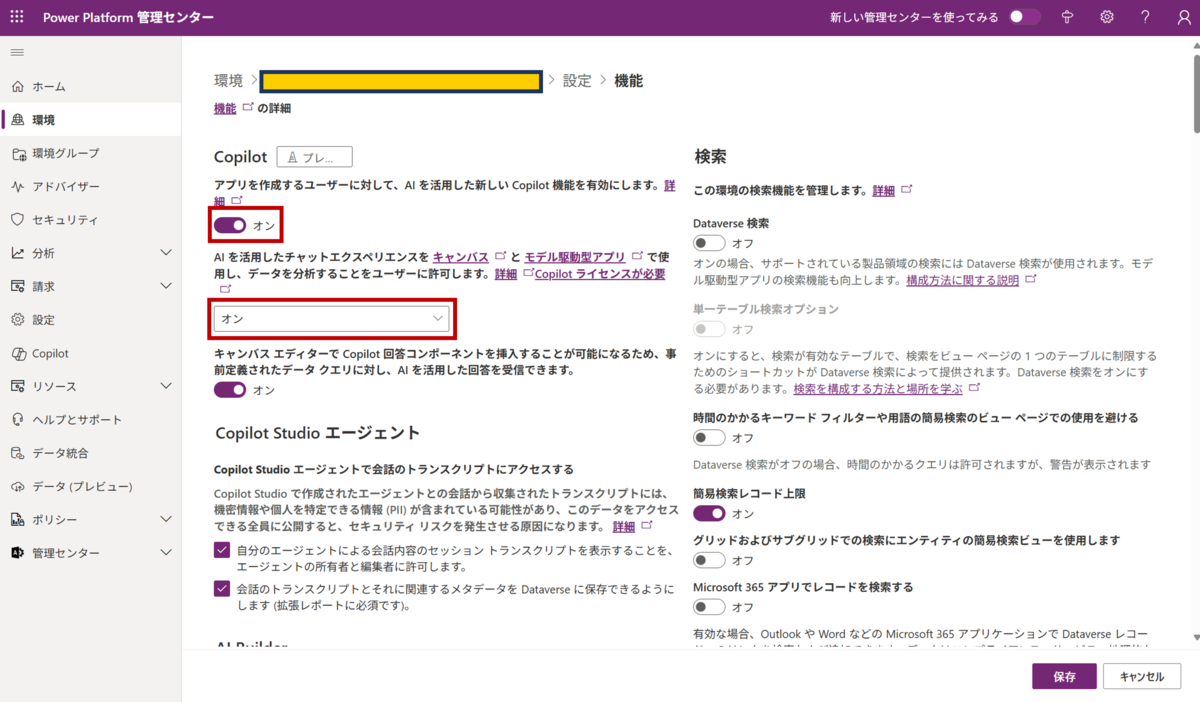The width and height of the screenshot is (1200, 702).
Task: Click the キャンセル button
Action: [1142, 676]
